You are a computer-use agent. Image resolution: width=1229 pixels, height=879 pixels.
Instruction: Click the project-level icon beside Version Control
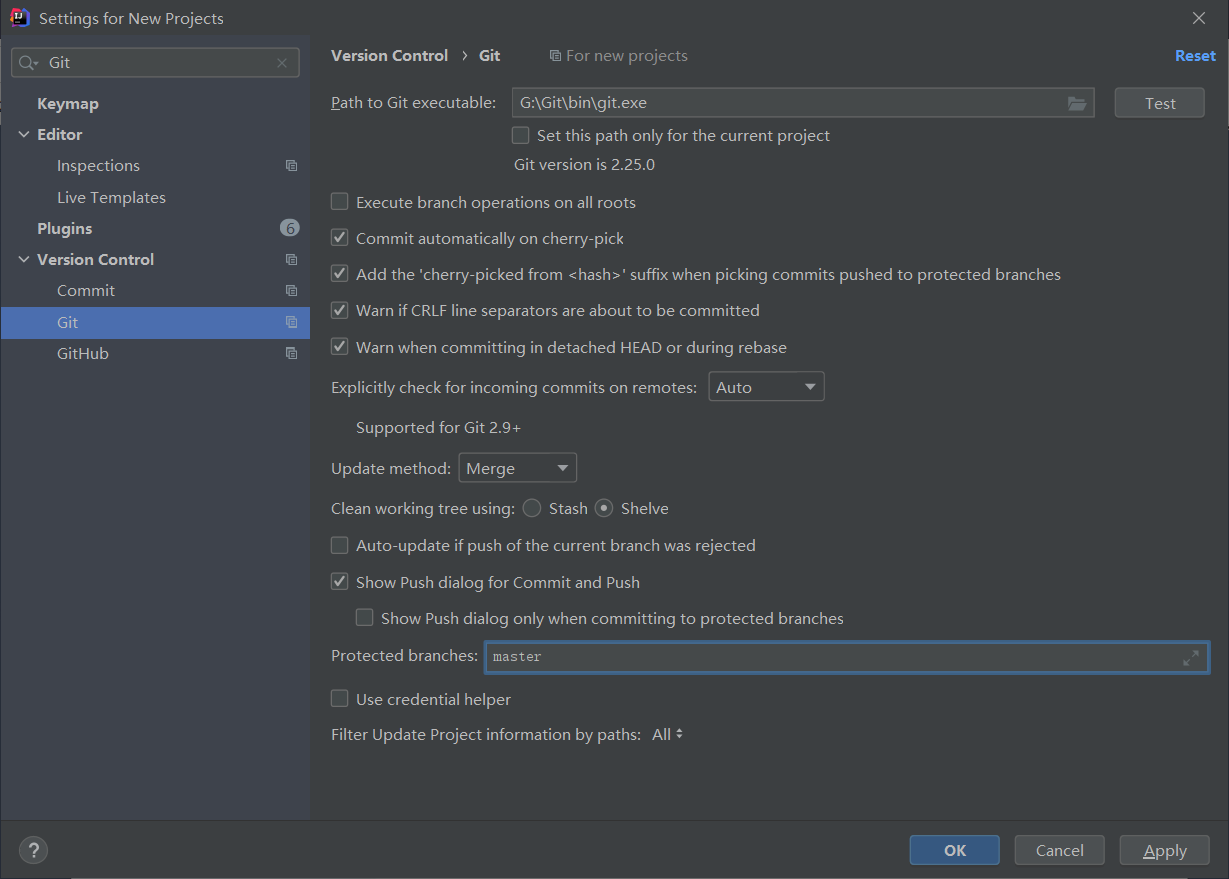[x=291, y=260]
